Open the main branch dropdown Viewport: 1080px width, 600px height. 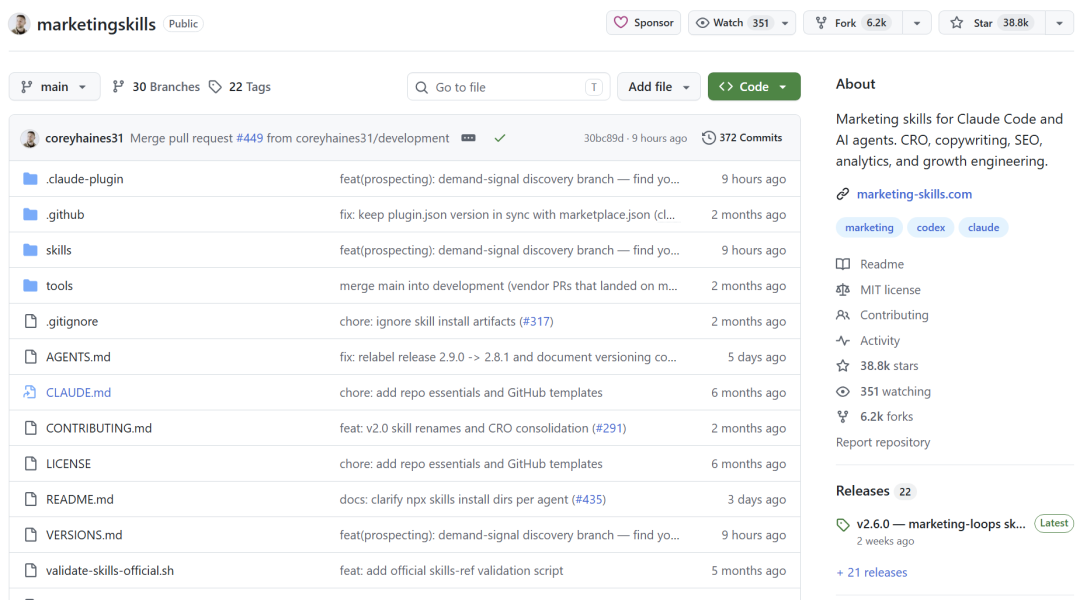point(54,87)
